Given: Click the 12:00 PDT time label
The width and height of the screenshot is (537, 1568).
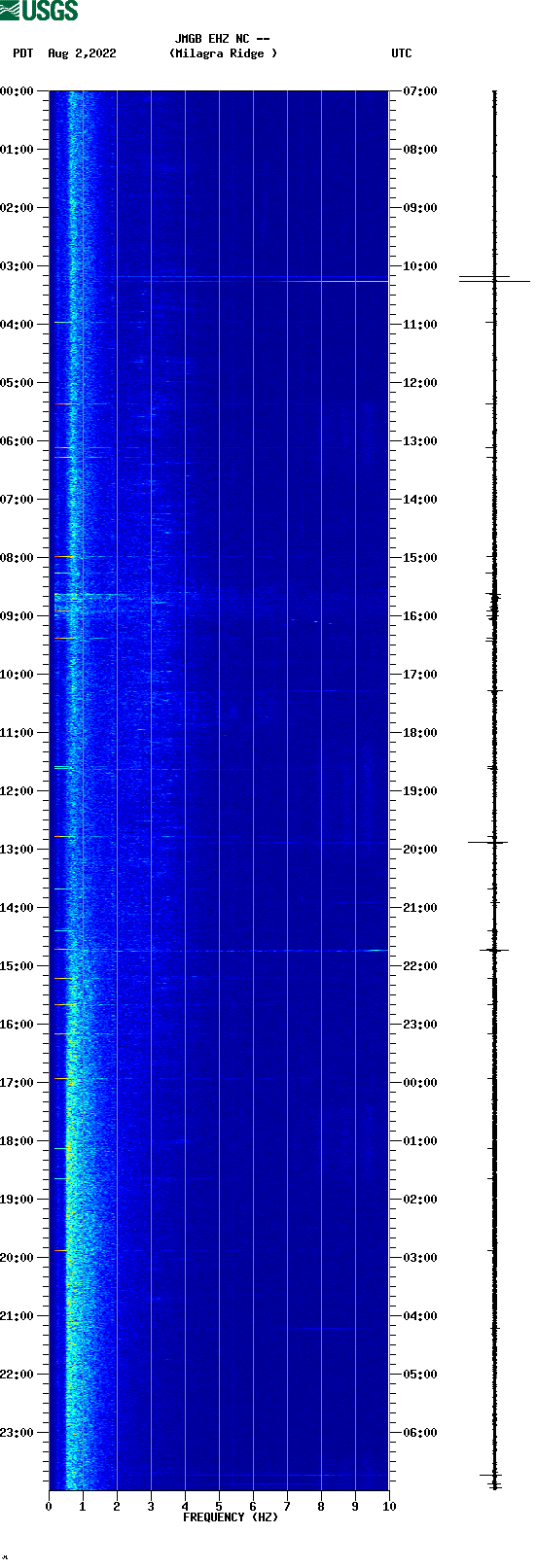Looking at the screenshot, I should pos(18,791).
